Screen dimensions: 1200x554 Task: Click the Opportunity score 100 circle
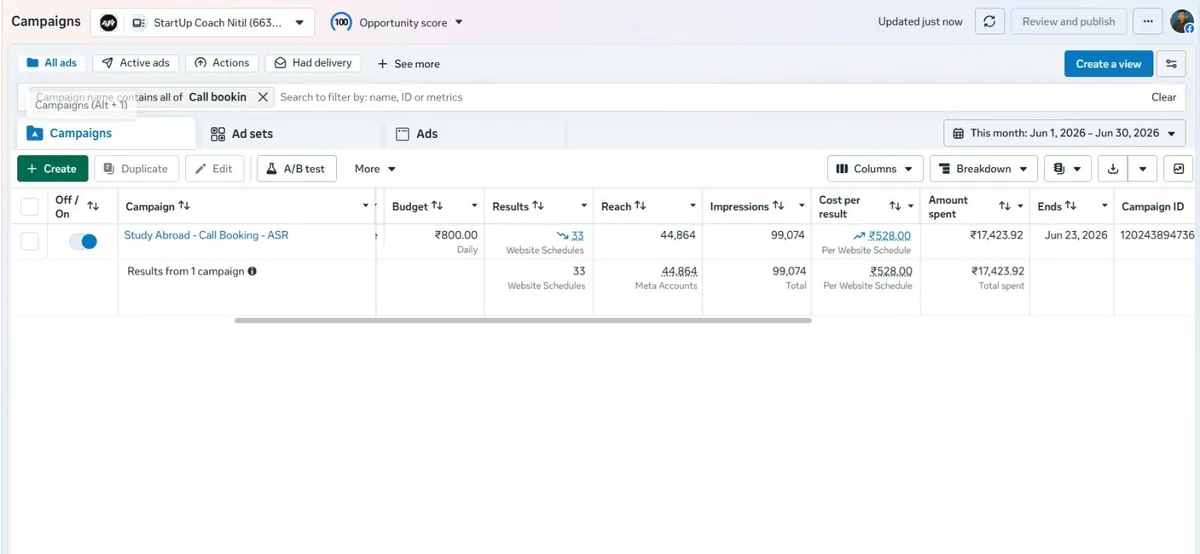[341, 22]
